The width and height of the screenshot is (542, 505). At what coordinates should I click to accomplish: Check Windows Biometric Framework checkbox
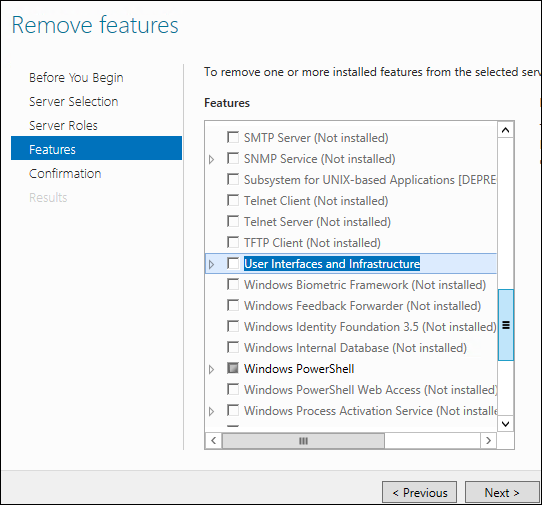pyautogui.click(x=233, y=284)
